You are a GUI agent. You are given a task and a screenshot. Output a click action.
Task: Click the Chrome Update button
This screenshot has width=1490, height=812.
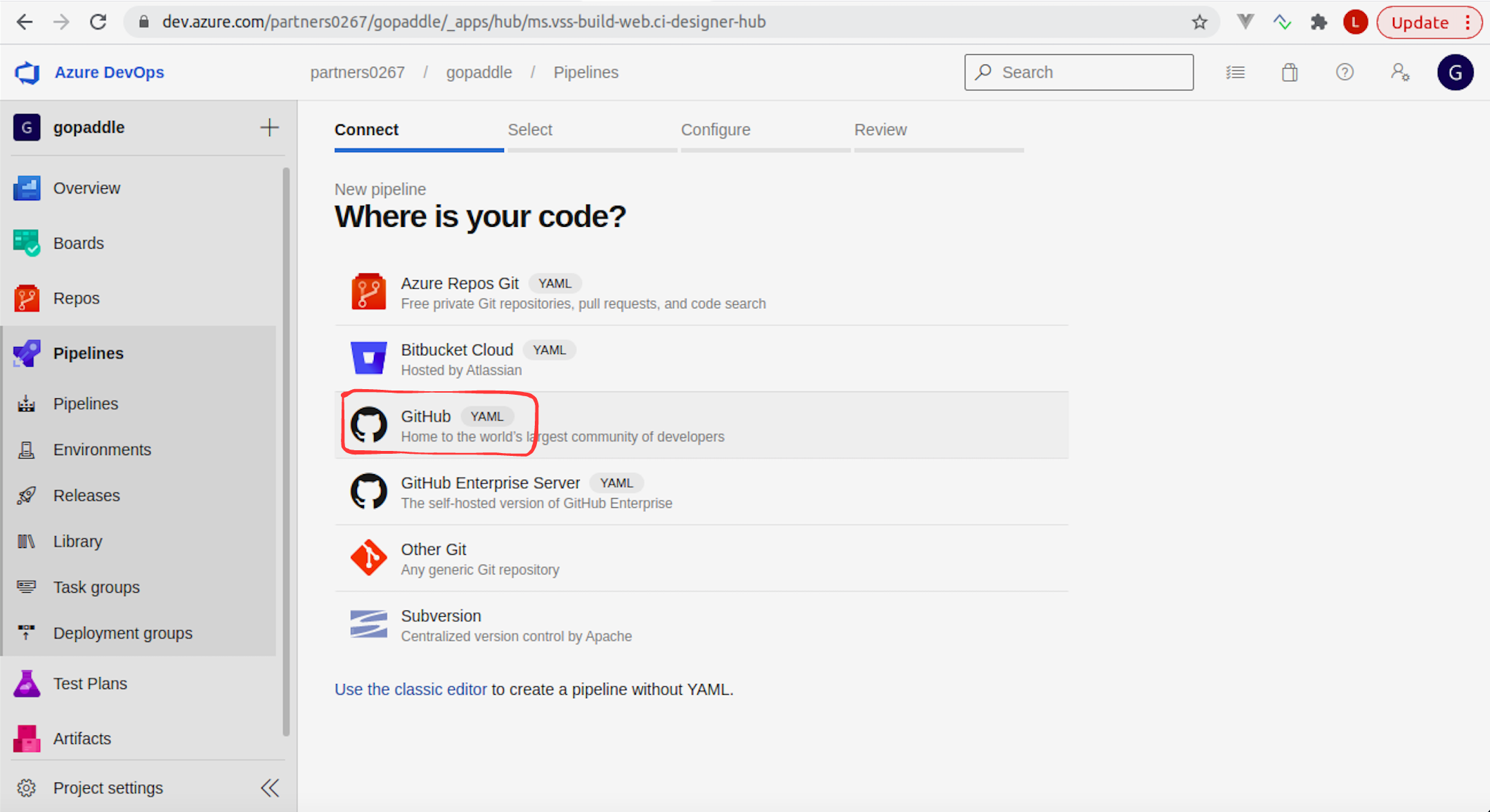coord(1430,22)
